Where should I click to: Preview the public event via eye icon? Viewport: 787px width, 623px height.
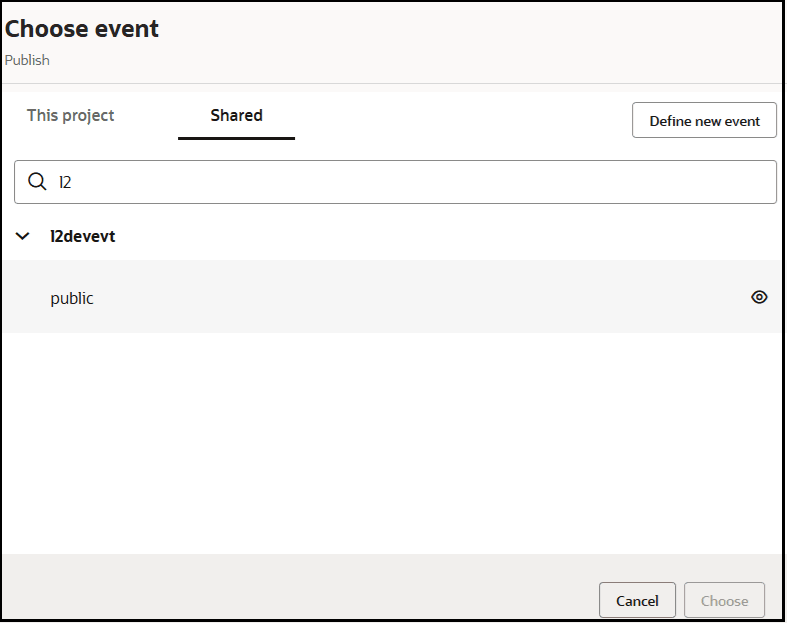[x=759, y=297]
